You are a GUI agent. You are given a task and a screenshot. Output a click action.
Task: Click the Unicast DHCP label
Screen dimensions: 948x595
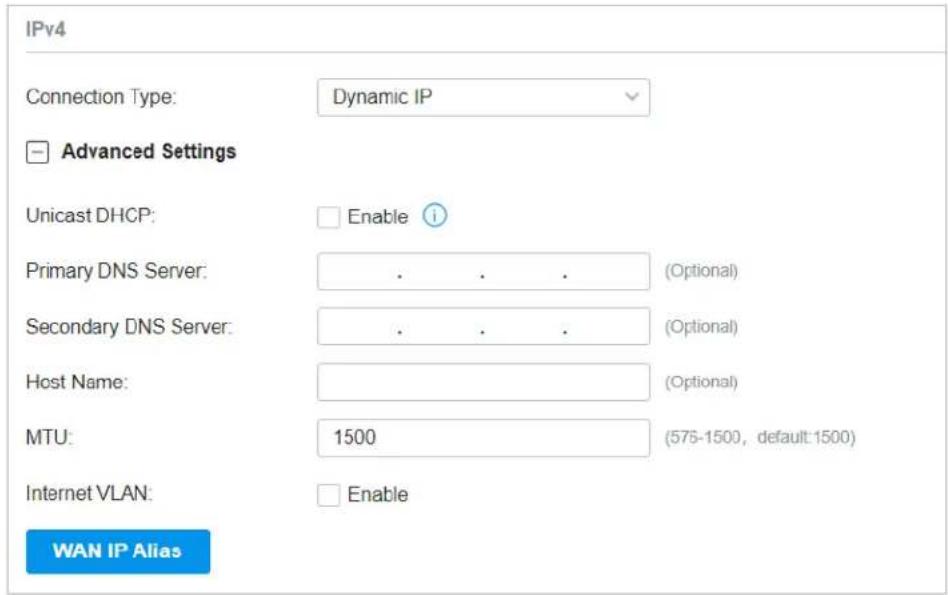(x=91, y=215)
